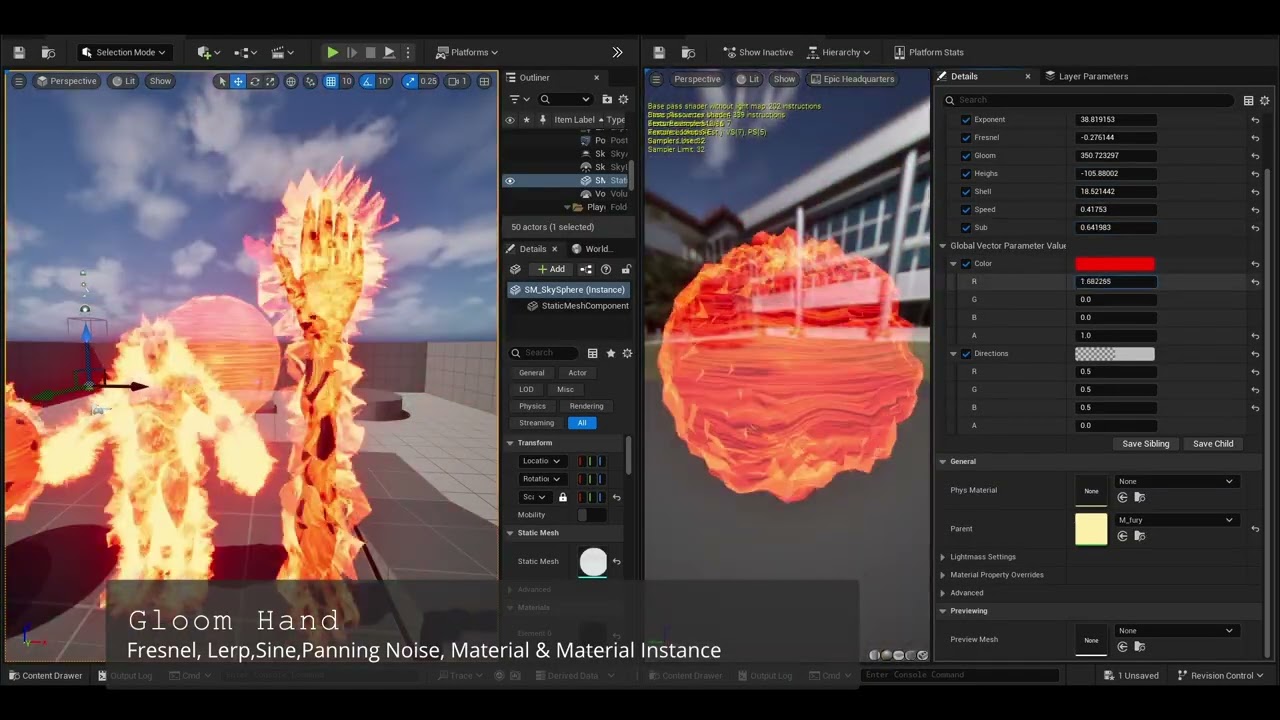Toggle the scale lock icon in Transform

(x=563, y=497)
